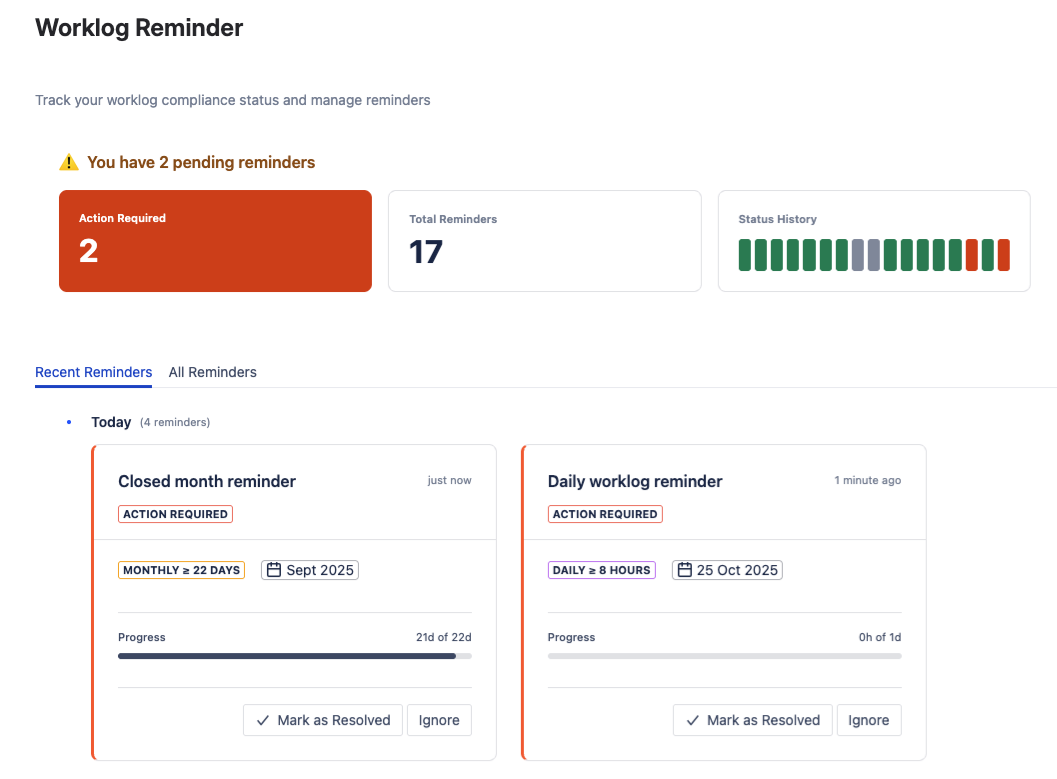Screen dimensions: 1057x779
Task: Click the calendar icon beside 25 Oct 2025
Action: (685, 569)
